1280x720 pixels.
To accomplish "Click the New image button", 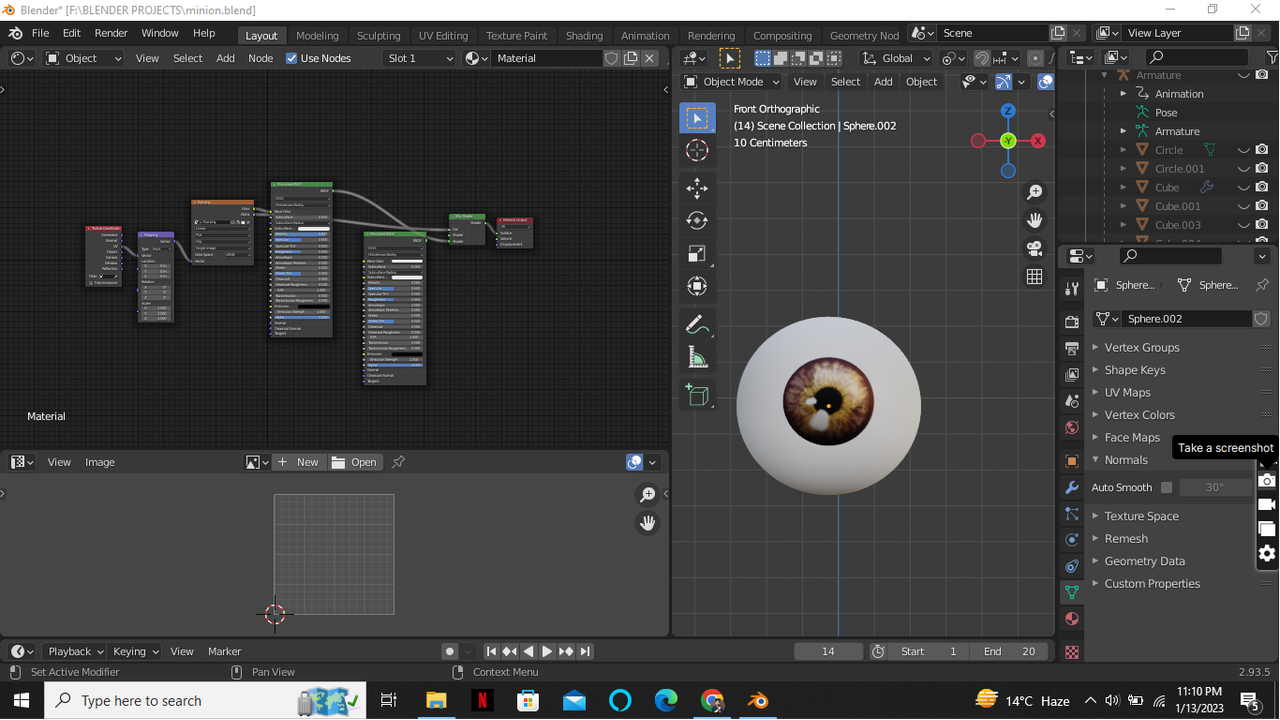I will point(299,462).
